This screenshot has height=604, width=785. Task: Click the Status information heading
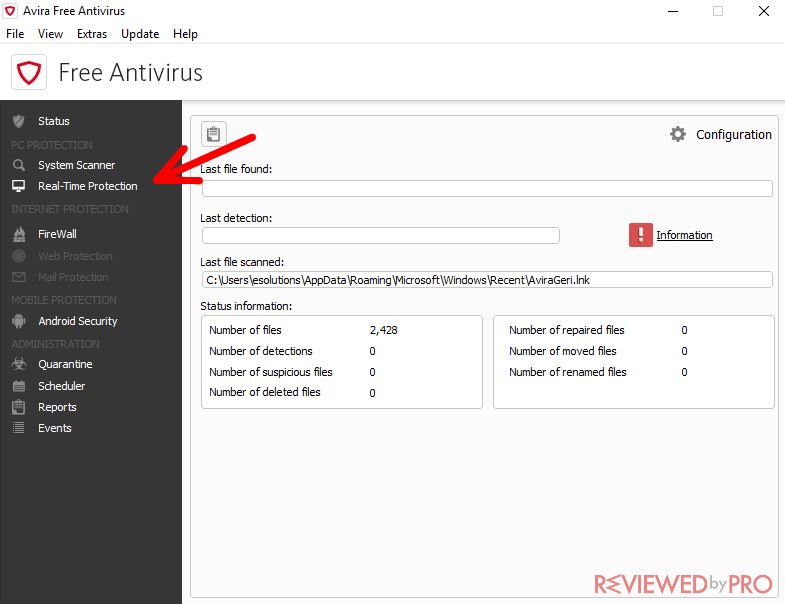click(x=246, y=306)
